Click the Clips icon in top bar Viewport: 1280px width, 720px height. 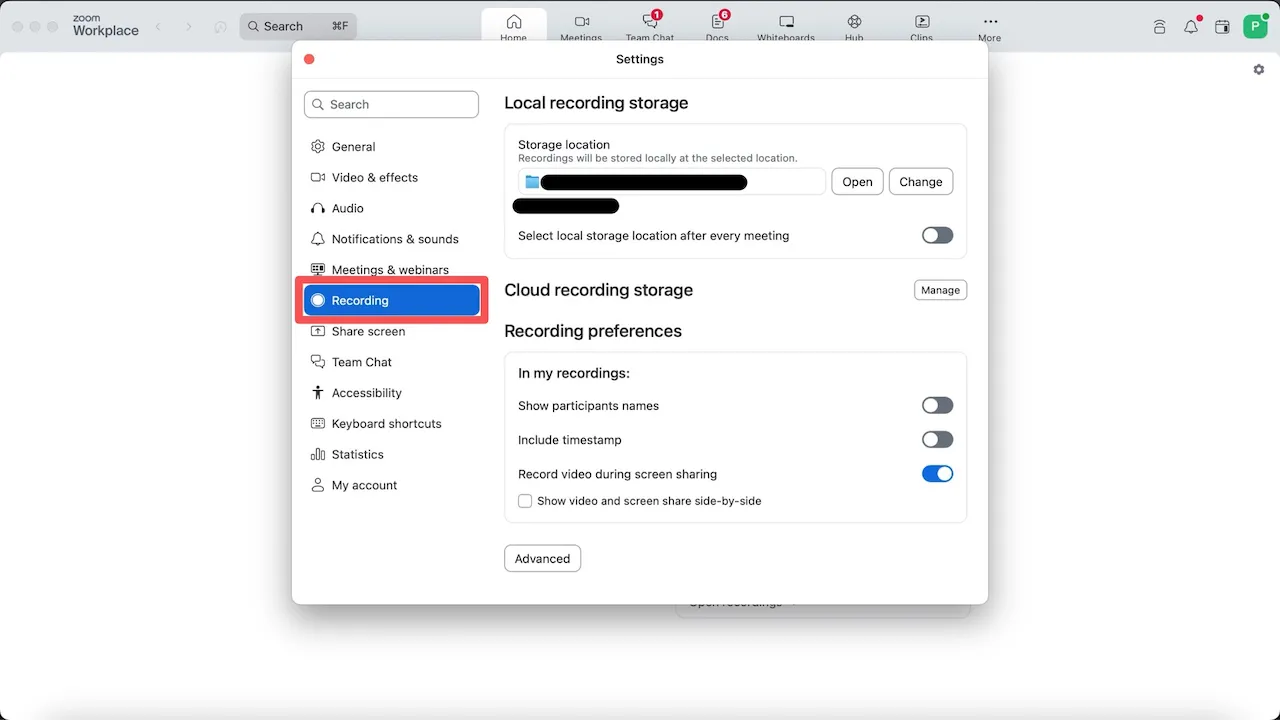[921, 23]
